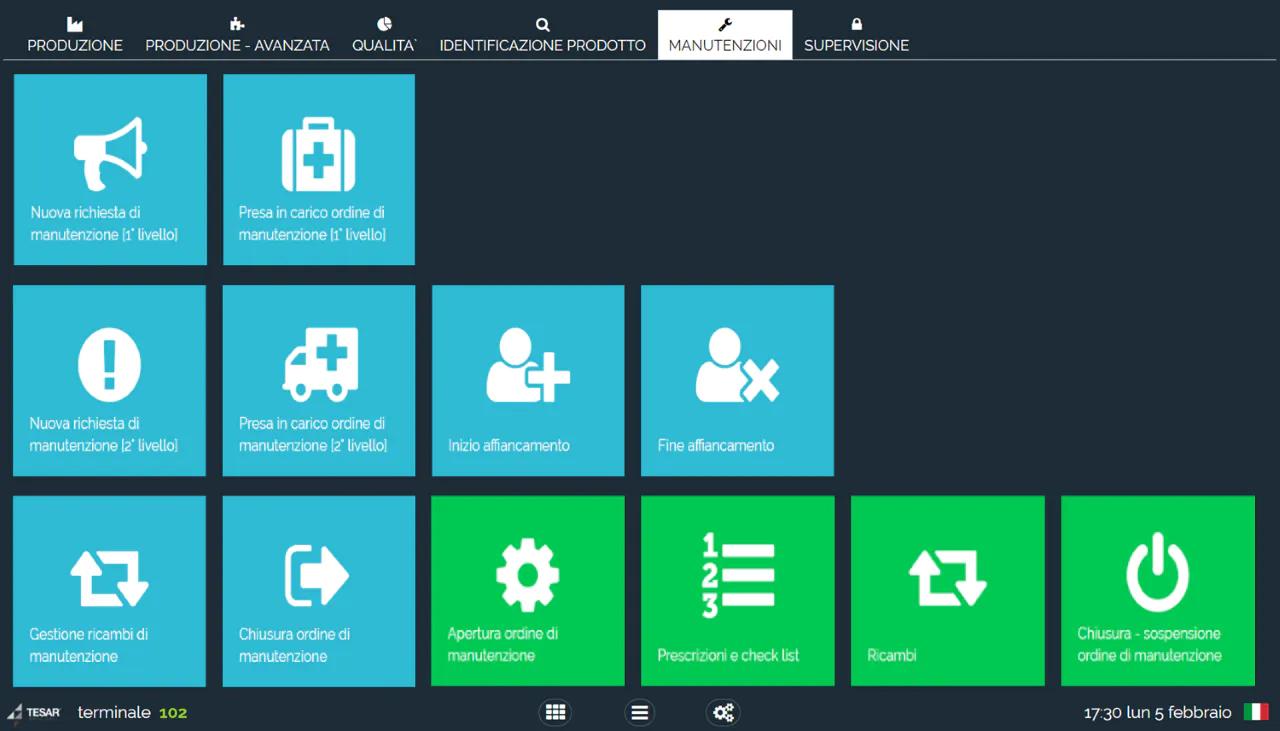
Task: Open grid view from bottom bar
Action: click(x=555, y=712)
